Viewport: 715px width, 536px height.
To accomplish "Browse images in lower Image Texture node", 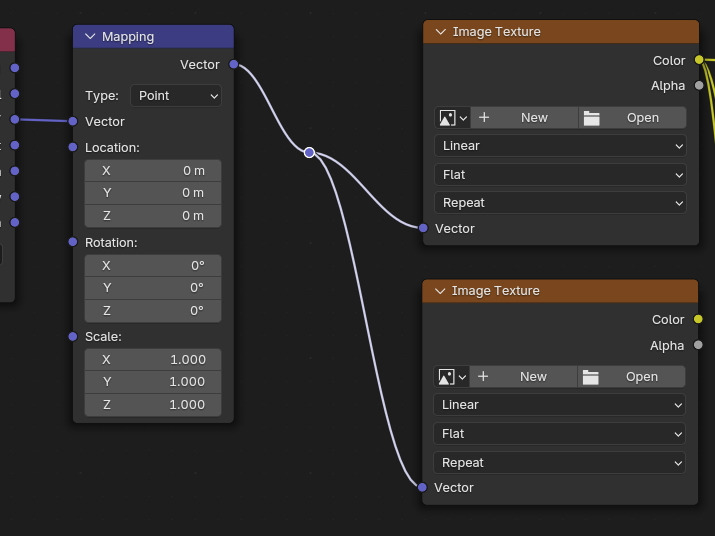I will (452, 377).
